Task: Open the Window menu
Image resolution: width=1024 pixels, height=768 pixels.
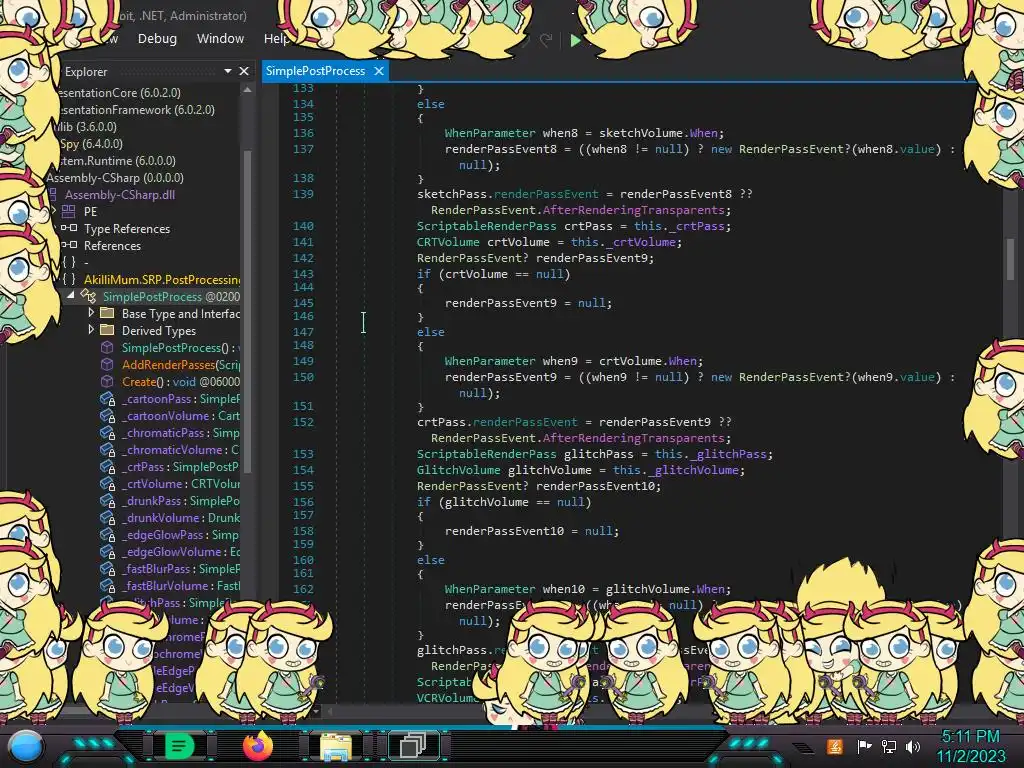Action: click(220, 39)
